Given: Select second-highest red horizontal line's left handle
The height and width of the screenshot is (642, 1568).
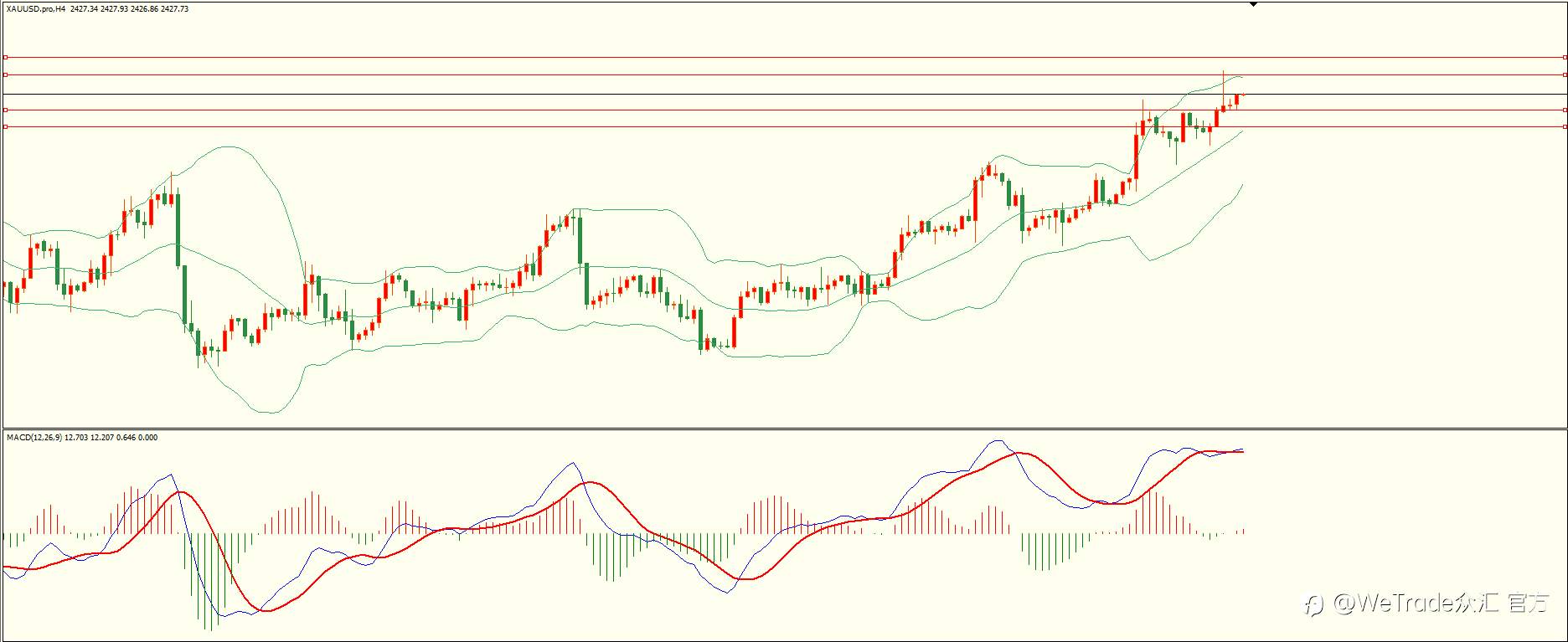Looking at the screenshot, I should [5, 74].
